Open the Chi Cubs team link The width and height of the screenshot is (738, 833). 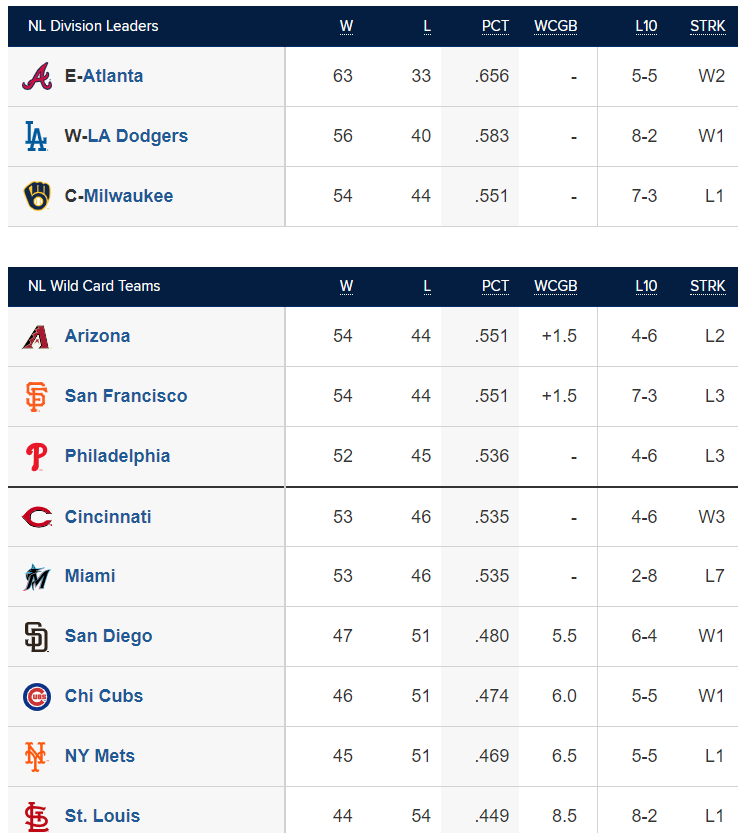[x=104, y=696]
